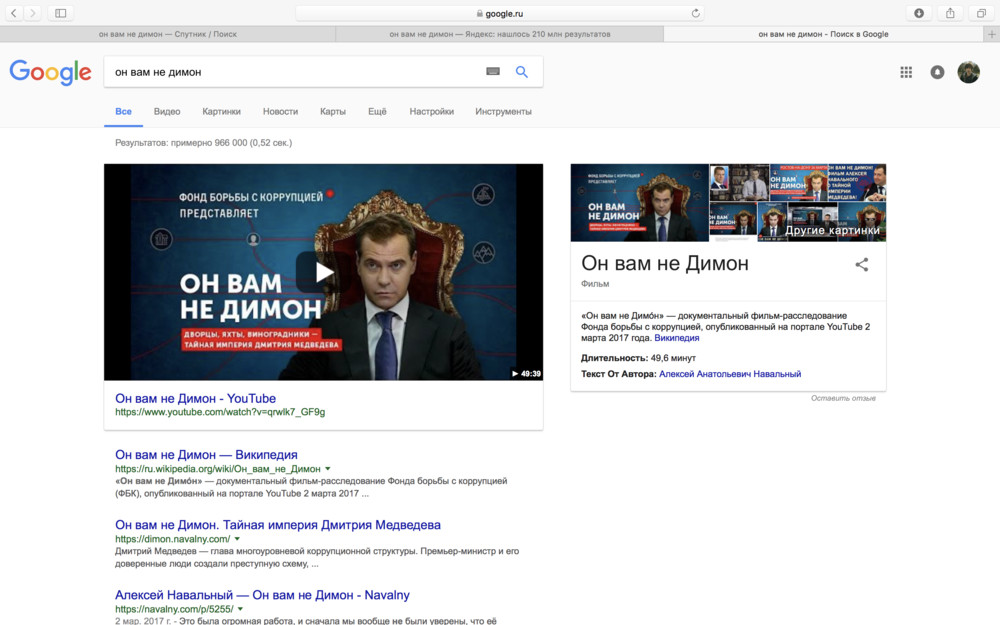This screenshot has height=625, width=1000.
Task: Go forward with Safari forward arrow
Action: [33, 13]
